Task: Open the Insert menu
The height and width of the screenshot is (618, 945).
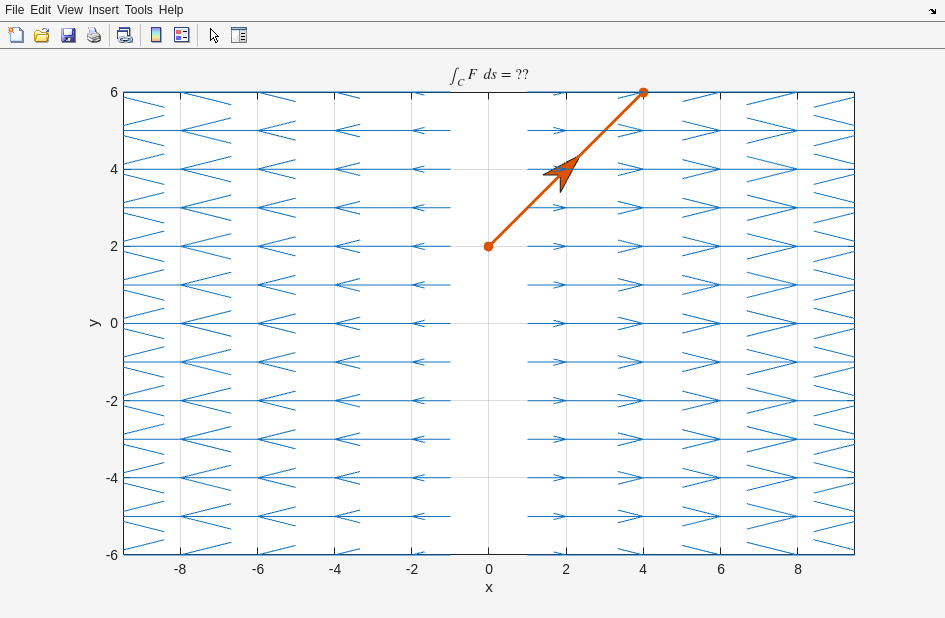Action: pos(103,10)
